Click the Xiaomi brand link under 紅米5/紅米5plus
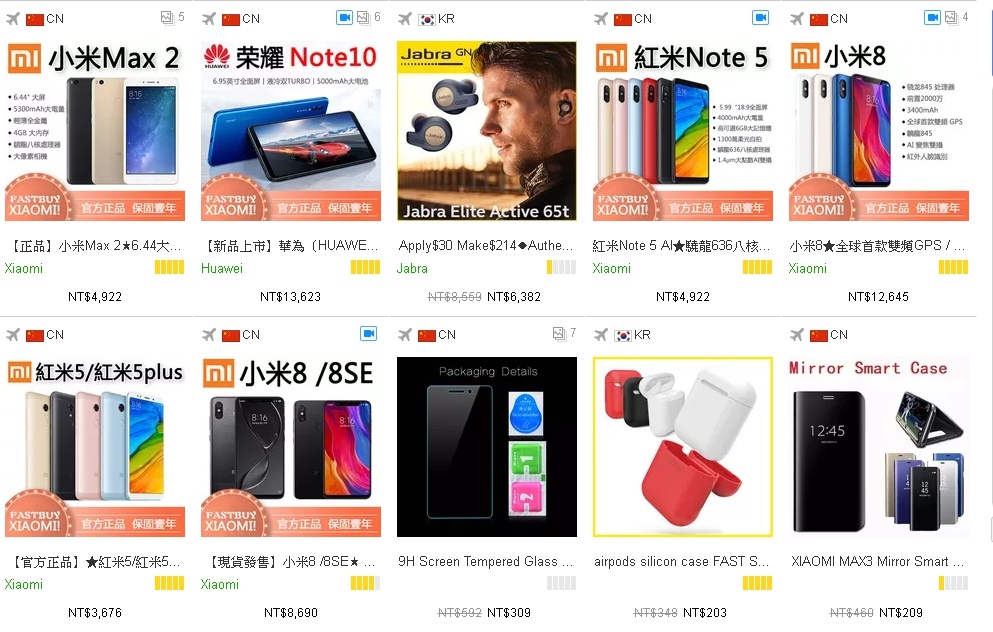993x632 pixels. tap(24, 585)
